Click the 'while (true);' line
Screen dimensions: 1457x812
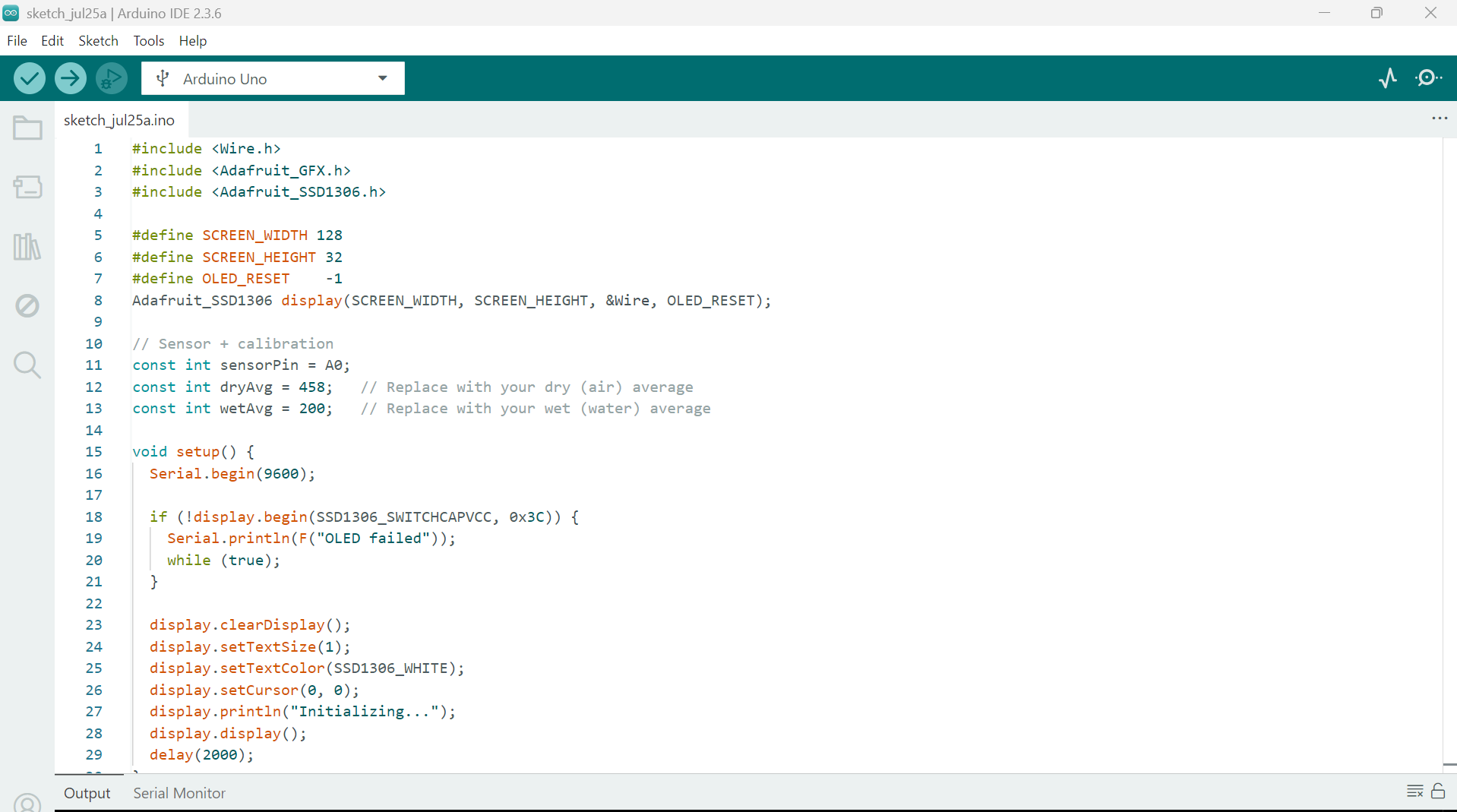[x=224, y=561]
